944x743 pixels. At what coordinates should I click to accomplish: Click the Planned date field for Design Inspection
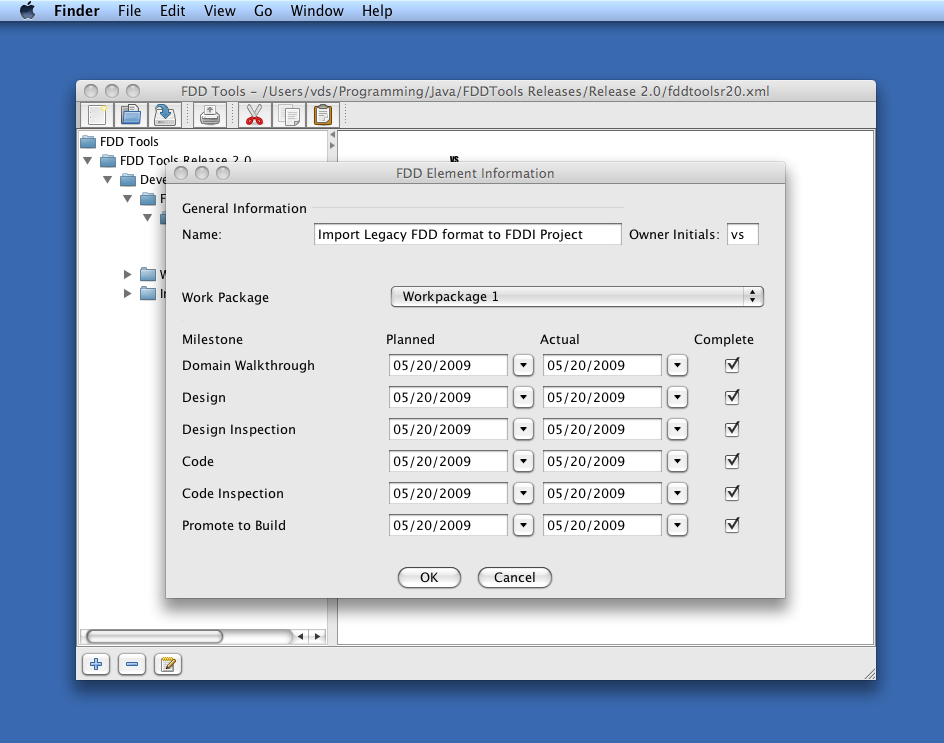pyautogui.click(x=448, y=429)
